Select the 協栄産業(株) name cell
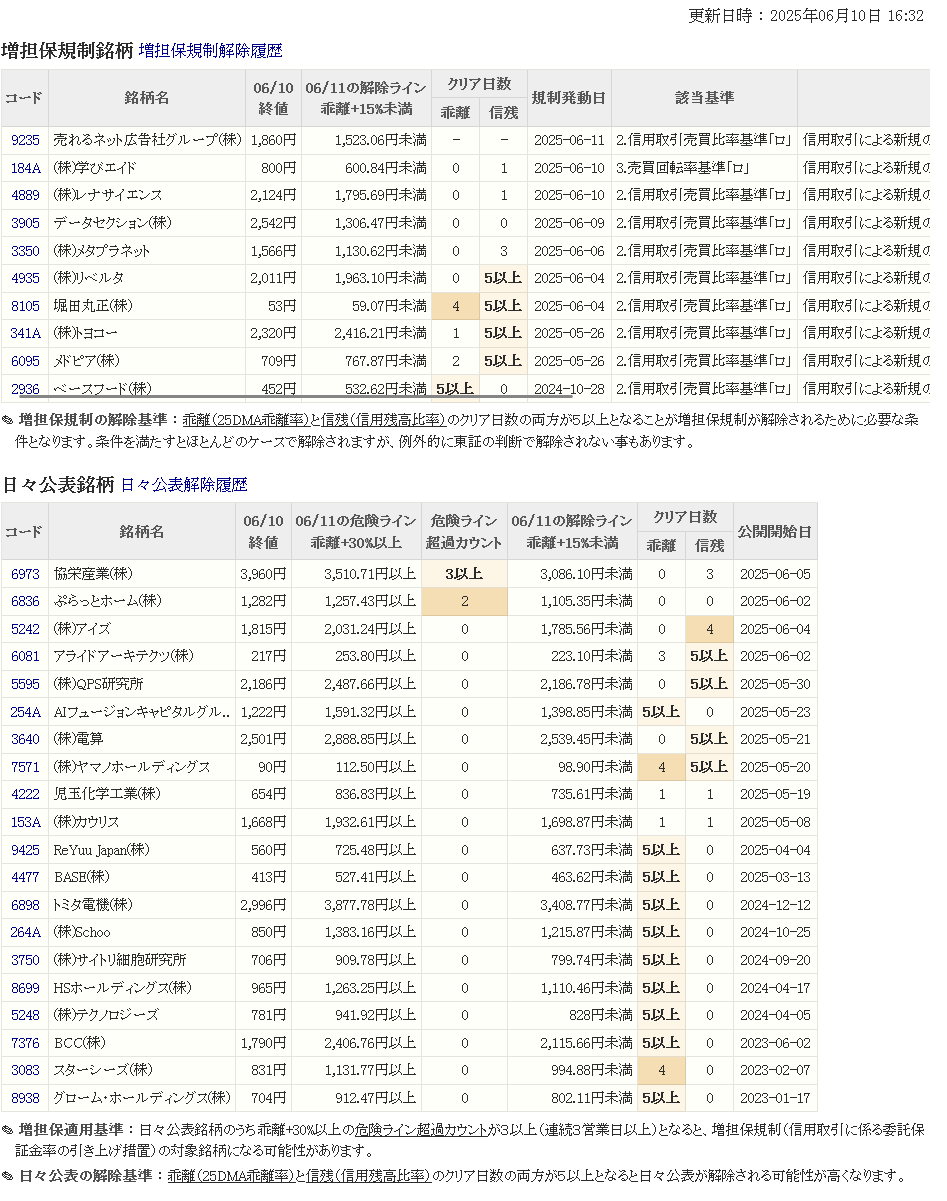 (142, 574)
